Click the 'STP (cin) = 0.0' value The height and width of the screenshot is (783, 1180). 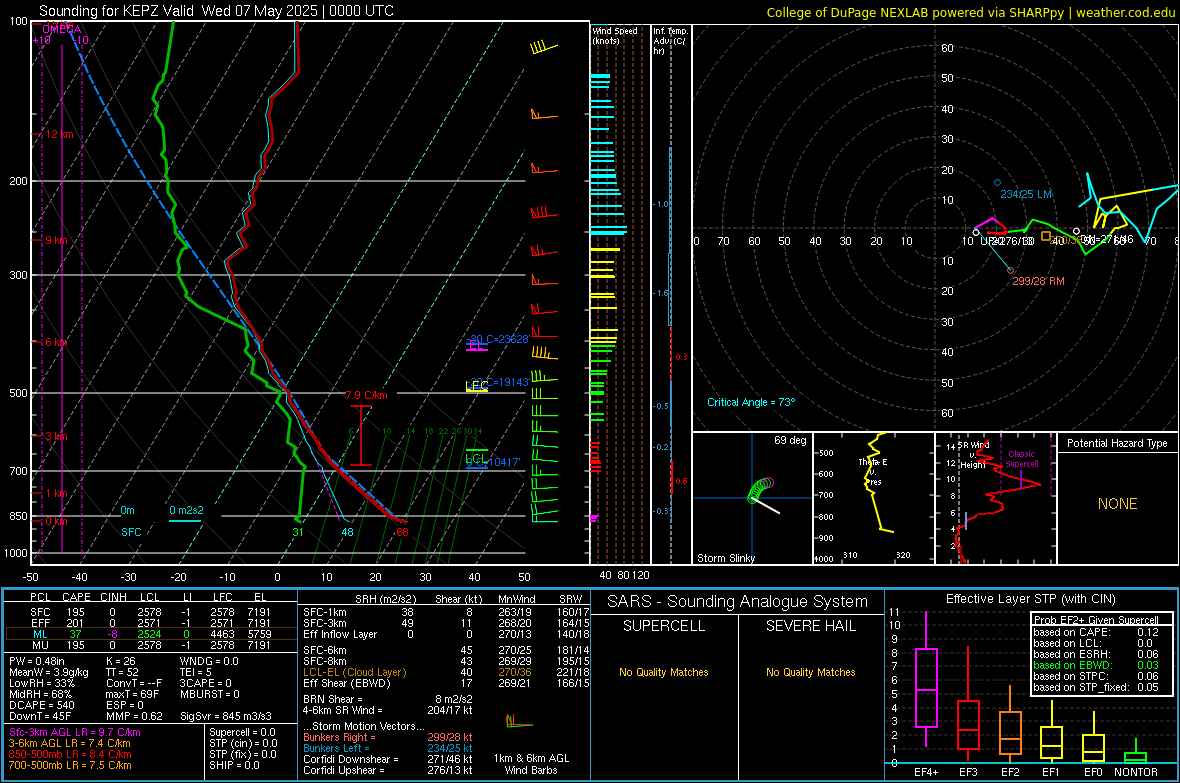(243, 744)
